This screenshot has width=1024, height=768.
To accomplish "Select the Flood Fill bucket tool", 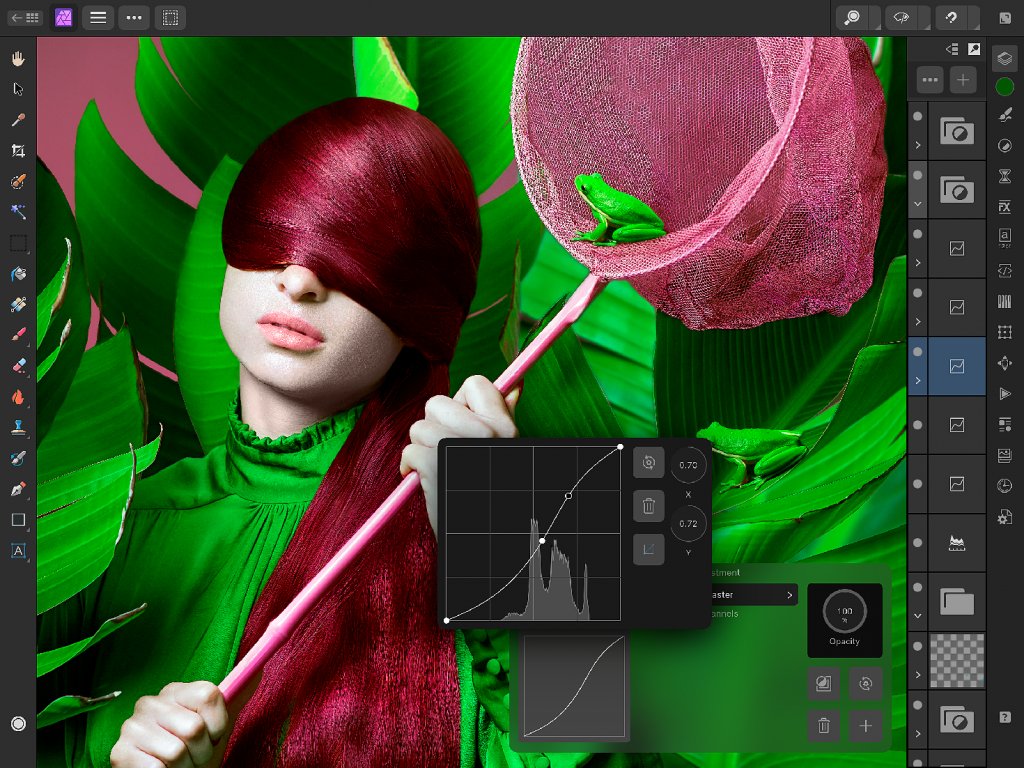I will 18,274.
